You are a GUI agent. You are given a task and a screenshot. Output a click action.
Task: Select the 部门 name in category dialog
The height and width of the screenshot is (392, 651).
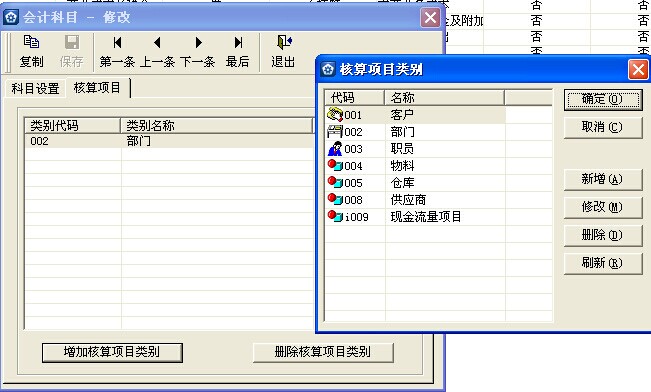[x=402, y=132]
